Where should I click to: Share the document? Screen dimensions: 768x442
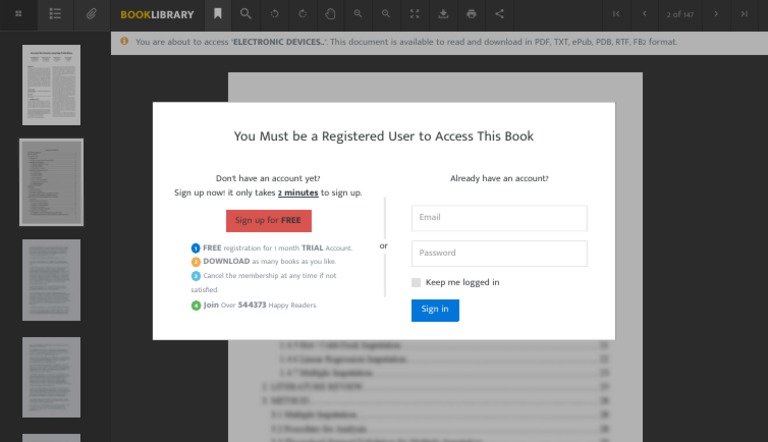(499, 14)
